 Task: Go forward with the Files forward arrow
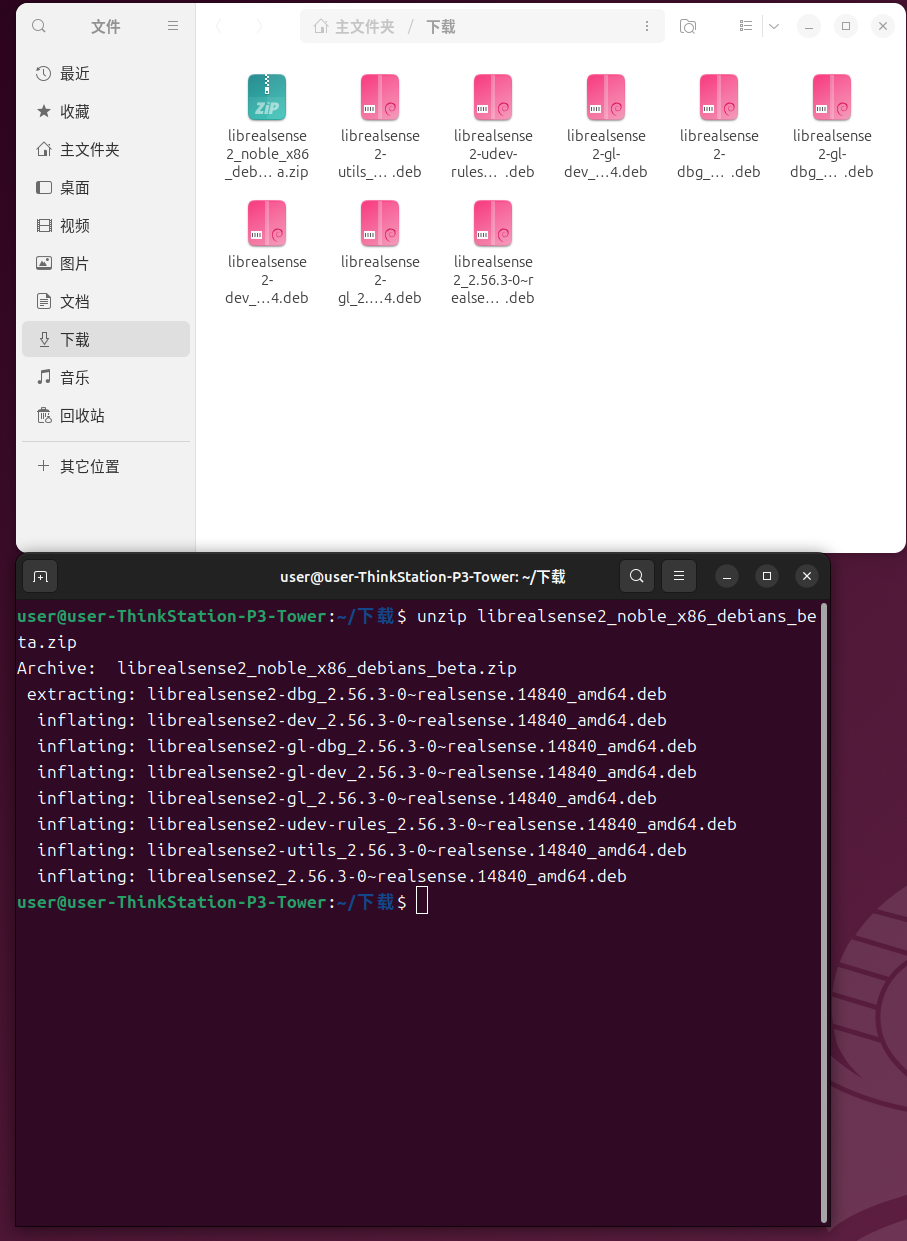pyautogui.click(x=260, y=26)
